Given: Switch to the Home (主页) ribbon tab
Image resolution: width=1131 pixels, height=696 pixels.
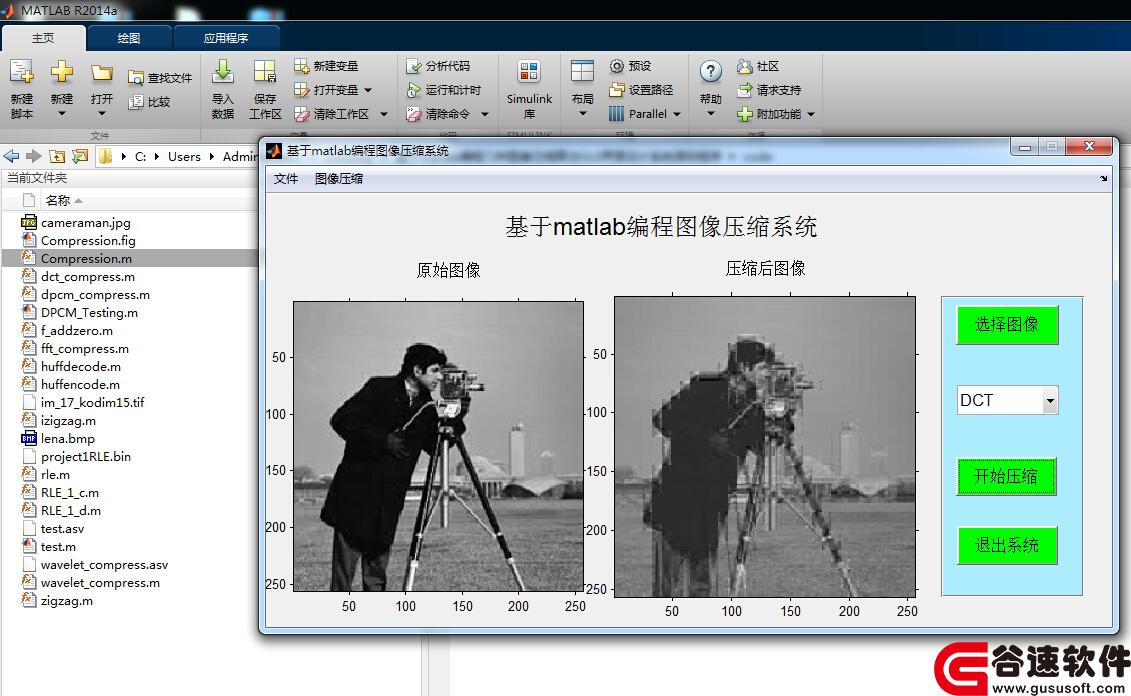Looking at the screenshot, I should pyautogui.click(x=43, y=38).
